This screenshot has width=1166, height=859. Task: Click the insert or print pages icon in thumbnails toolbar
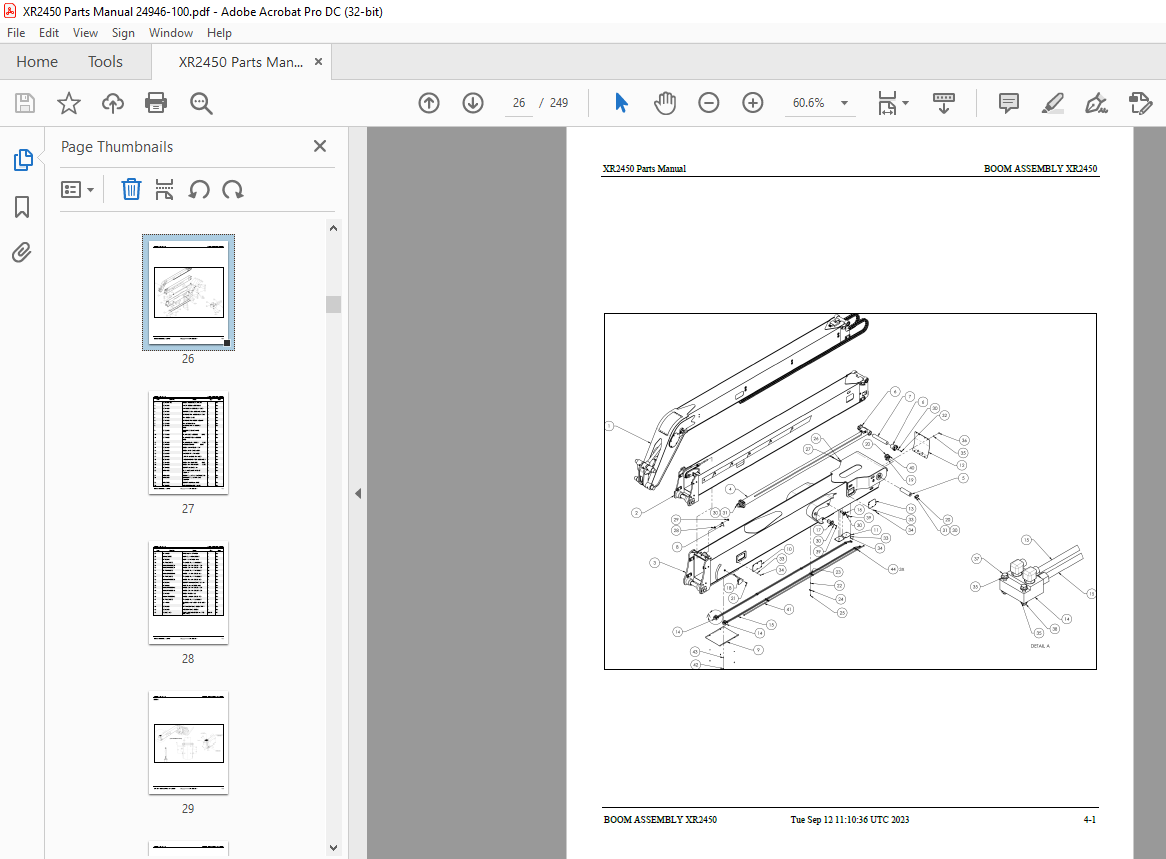pos(164,190)
